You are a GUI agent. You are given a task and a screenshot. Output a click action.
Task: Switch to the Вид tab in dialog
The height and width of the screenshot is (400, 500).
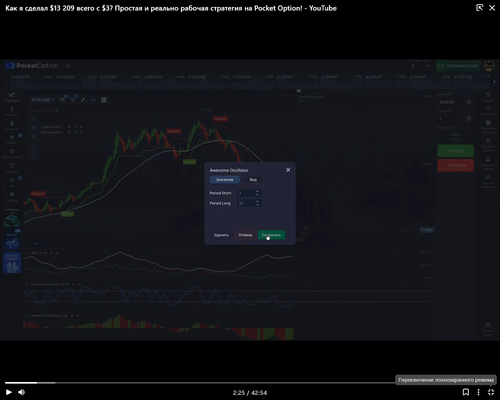tap(253, 180)
